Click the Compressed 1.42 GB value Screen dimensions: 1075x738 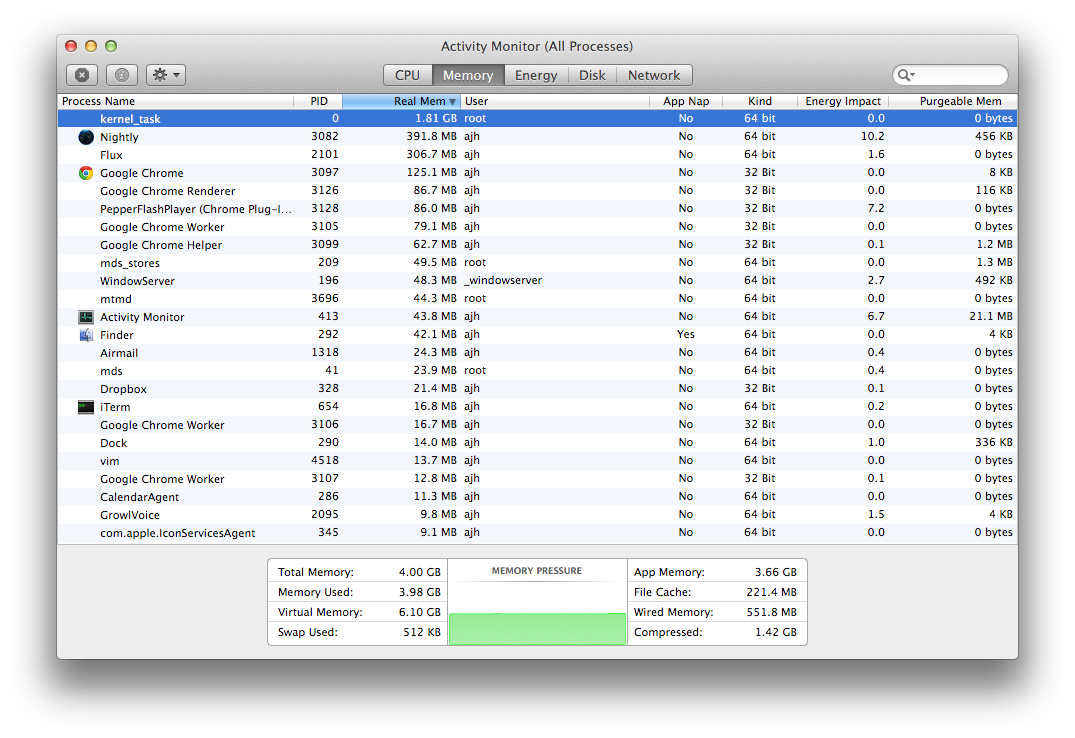tap(775, 632)
